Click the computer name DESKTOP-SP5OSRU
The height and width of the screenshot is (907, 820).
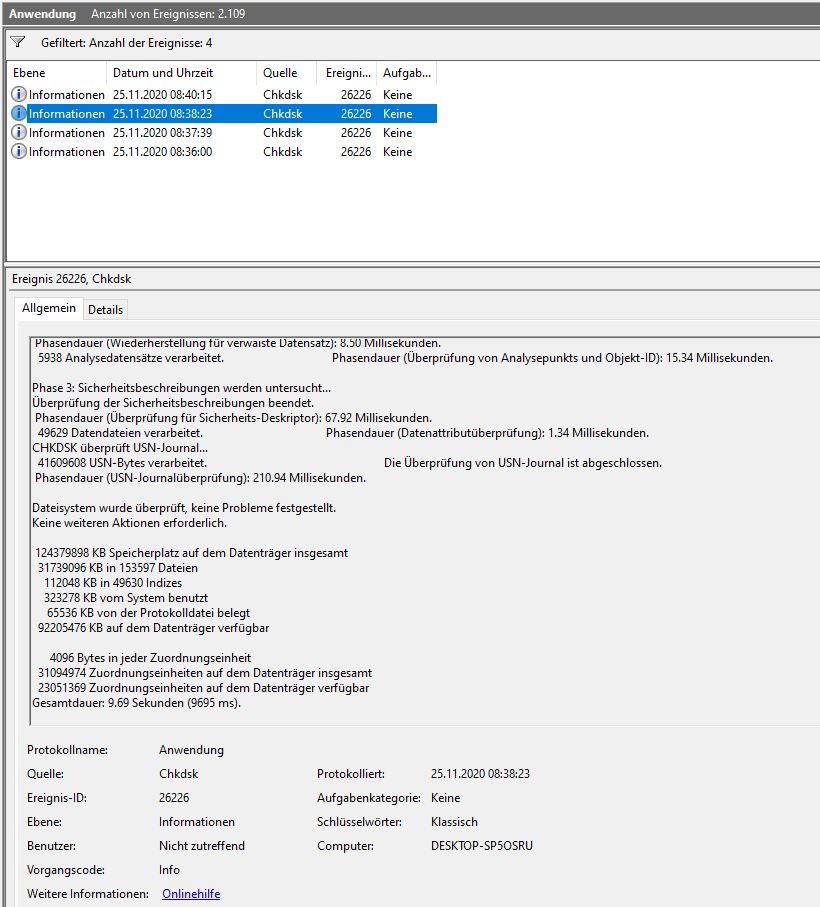tap(482, 846)
